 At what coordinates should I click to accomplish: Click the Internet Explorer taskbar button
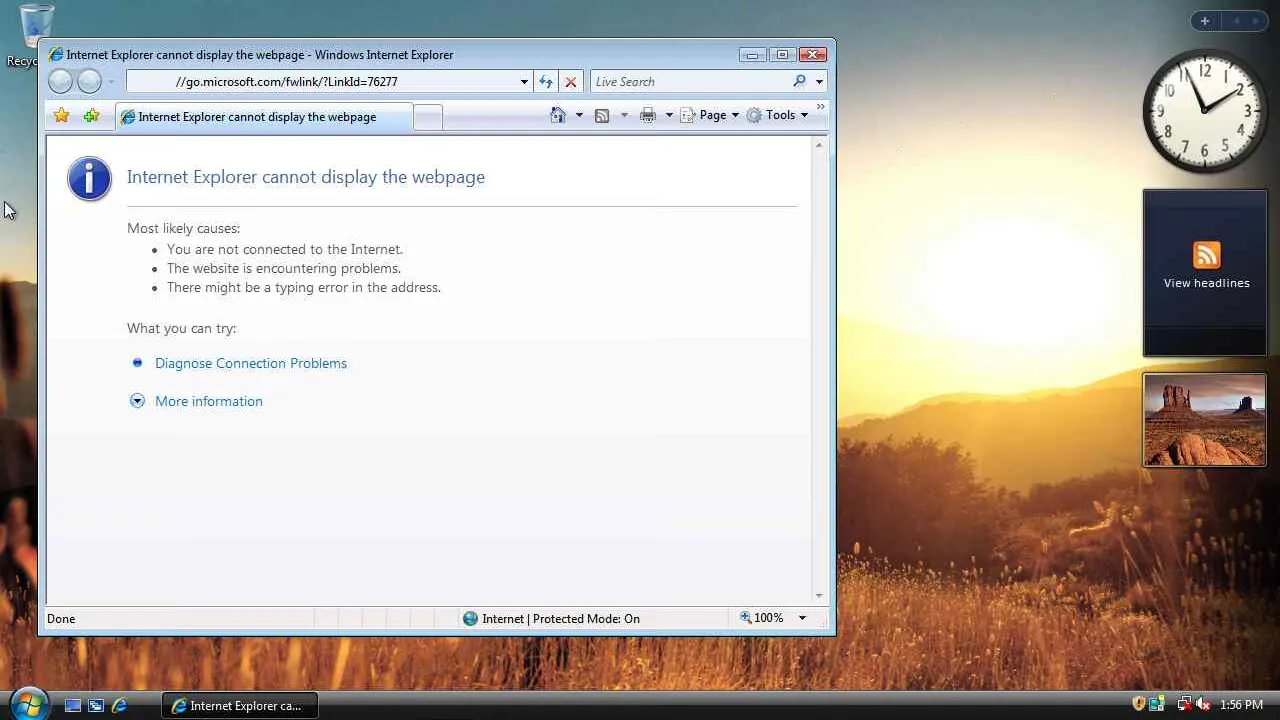pos(239,705)
